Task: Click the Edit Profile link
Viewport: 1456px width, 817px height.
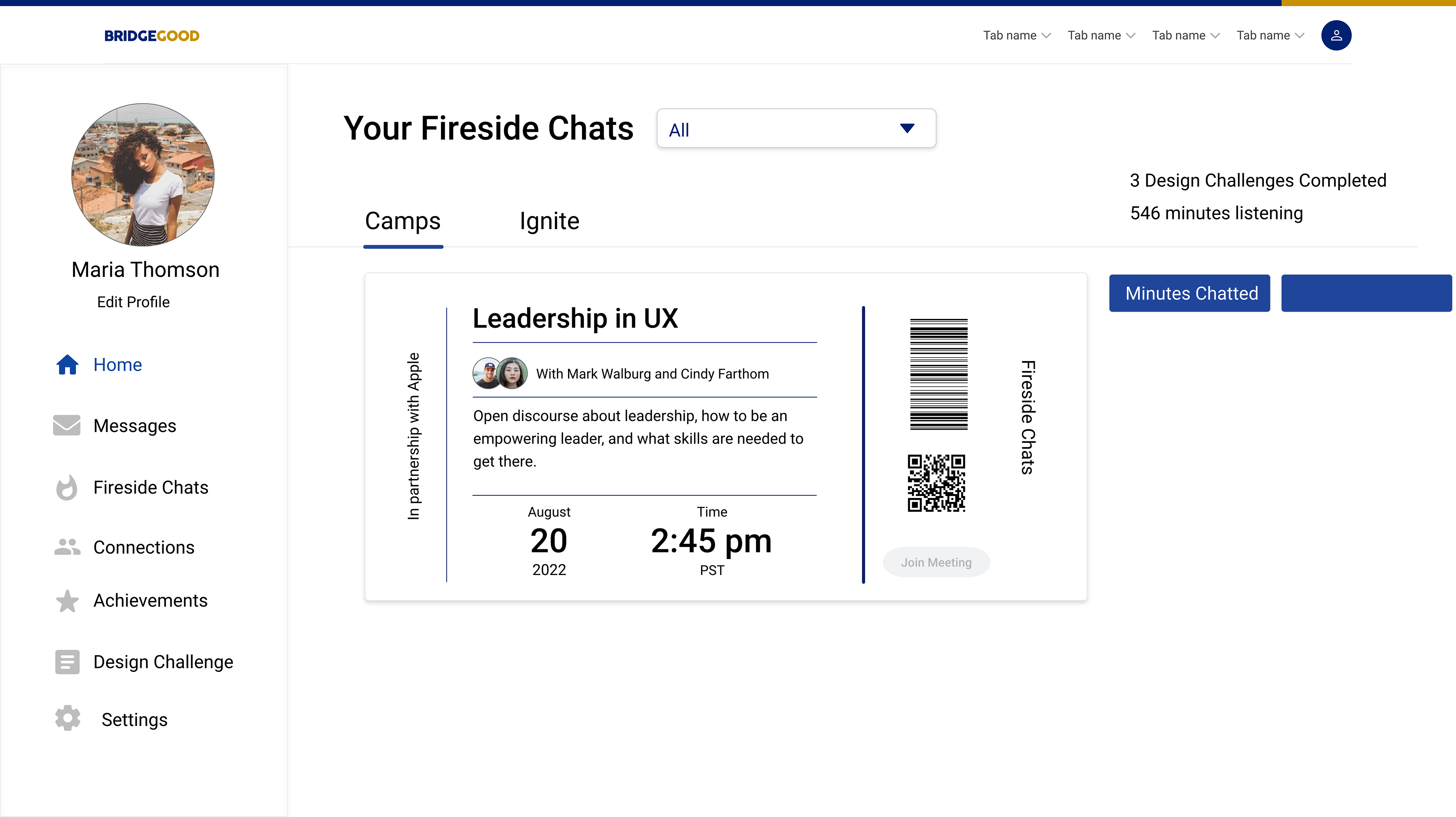Action: (133, 302)
